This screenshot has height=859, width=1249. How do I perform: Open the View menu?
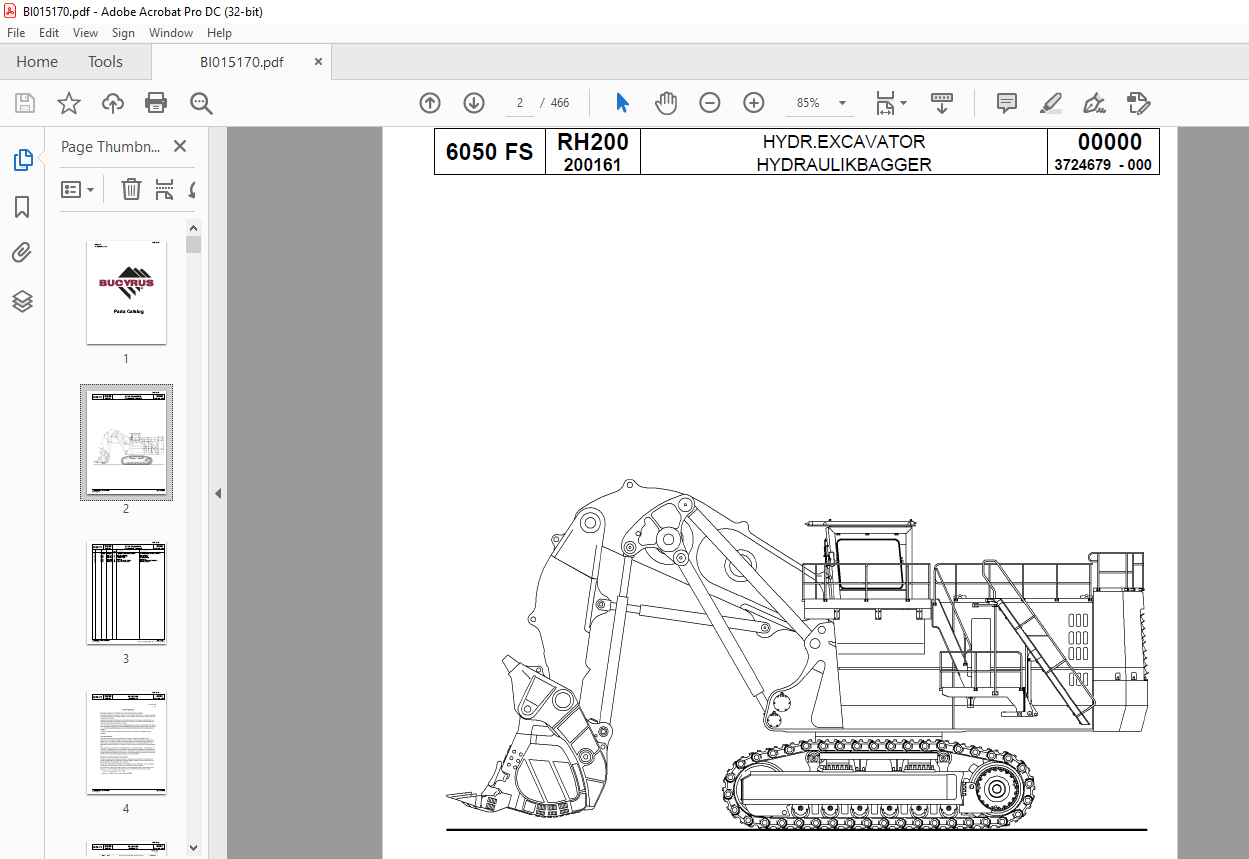86,33
